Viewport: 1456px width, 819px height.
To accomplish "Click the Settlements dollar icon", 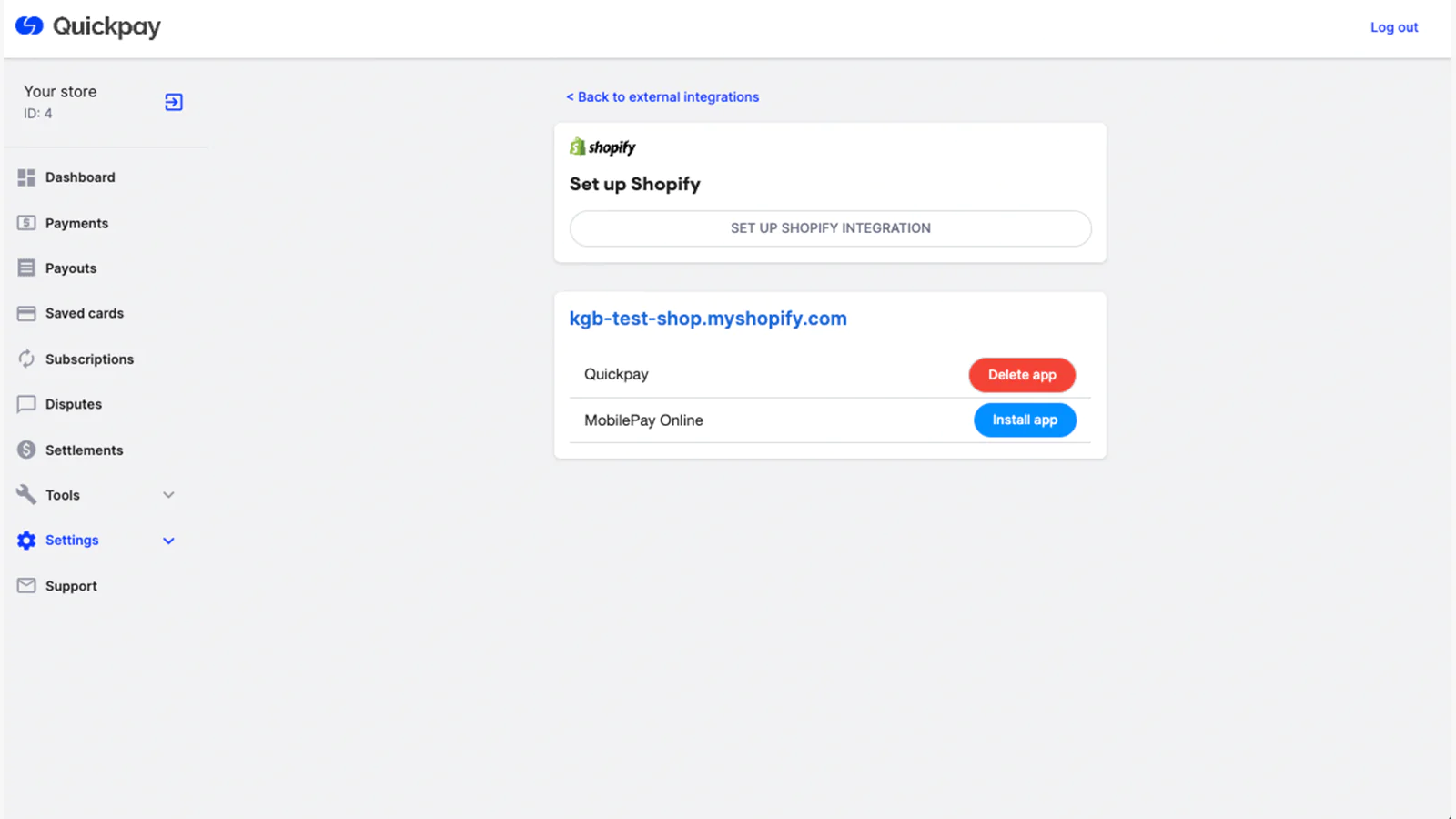I will [26, 450].
